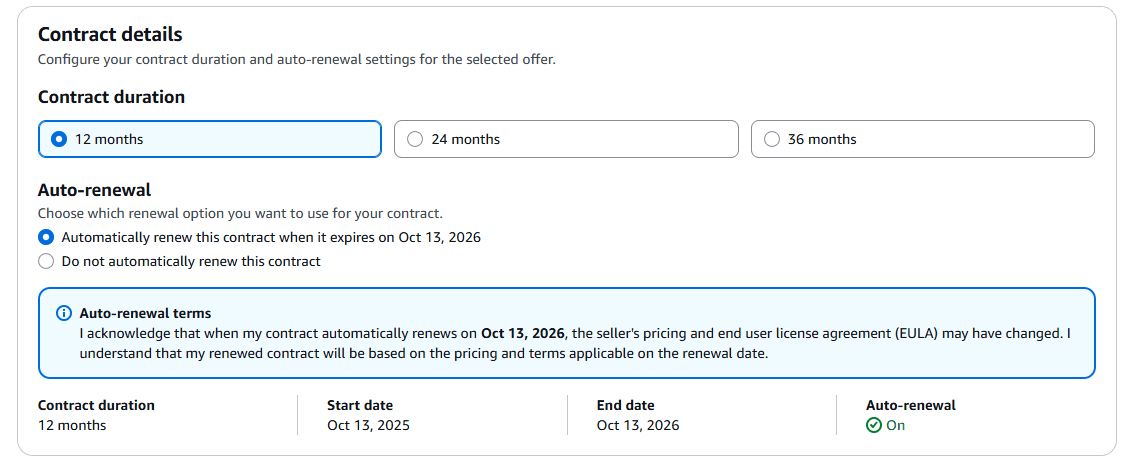Viewport: 1139px width, 460px height.
Task: Click the End date label
Action: 625,405
